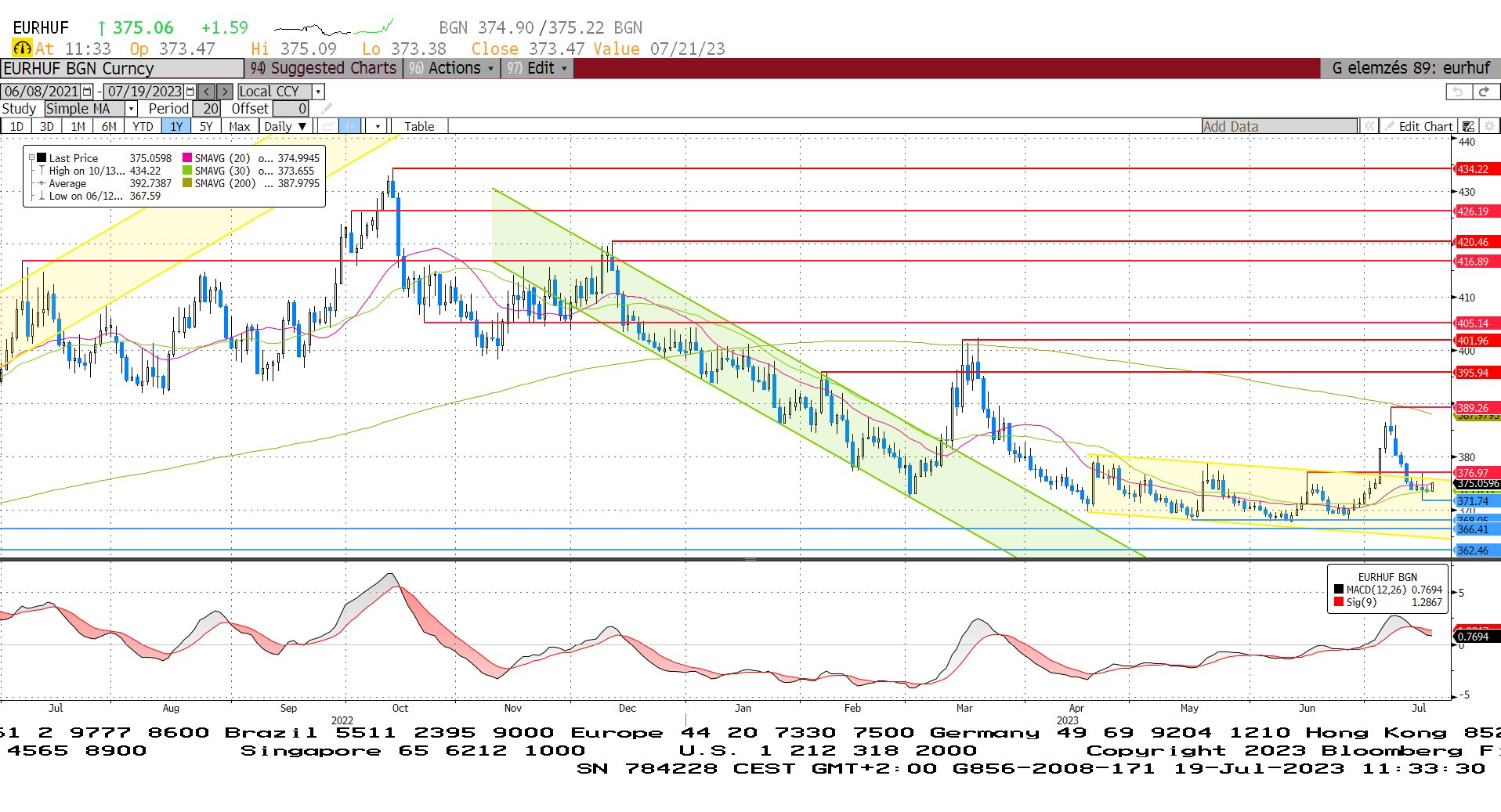Collapse panel with double-chevron icon
Image resolution: width=1501 pixels, height=812 pixels.
1369,126
